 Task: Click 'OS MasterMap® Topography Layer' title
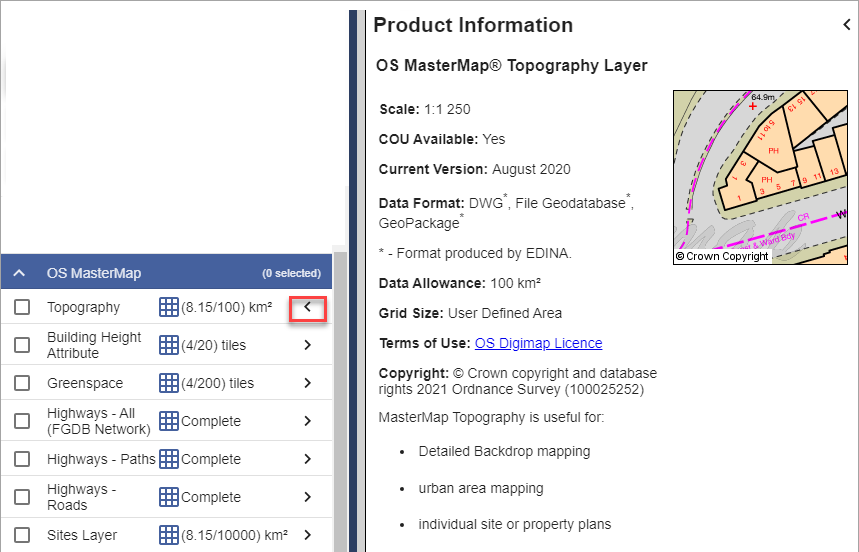512,66
